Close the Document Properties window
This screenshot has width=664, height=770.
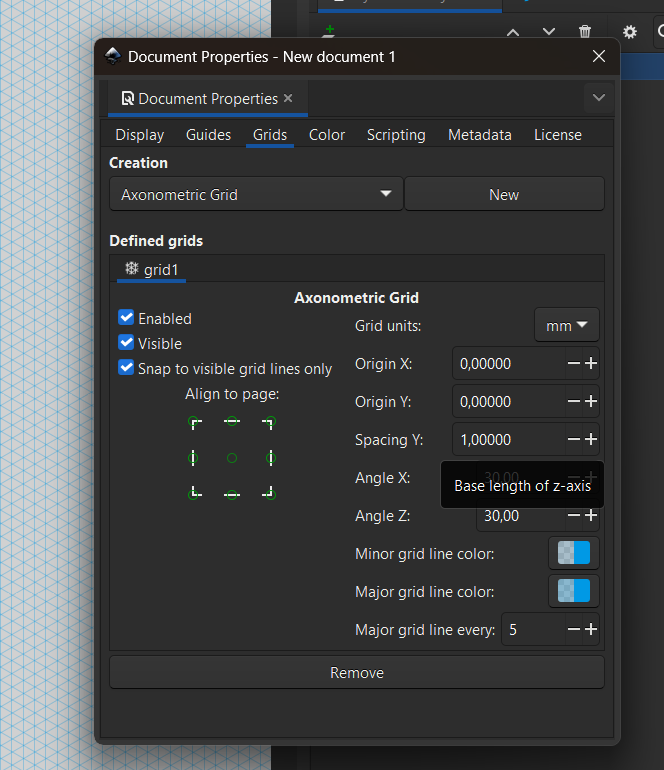pos(599,56)
